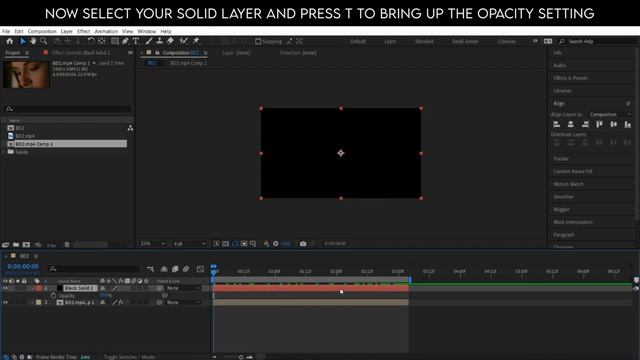This screenshot has height=360, width=640.
Task: Hide the B02.mp4 layer eye
Action: 5,302
